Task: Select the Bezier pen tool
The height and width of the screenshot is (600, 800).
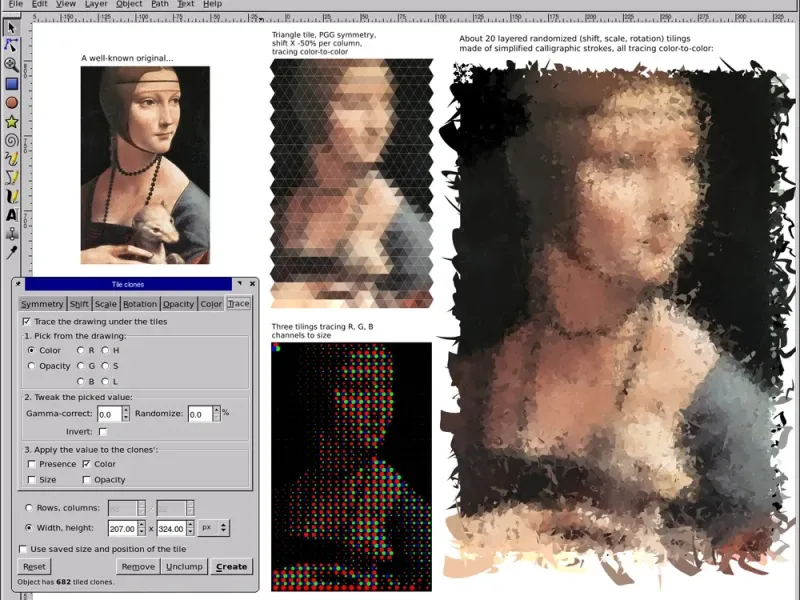Action: pyautogui.click(x=11, y=178)
